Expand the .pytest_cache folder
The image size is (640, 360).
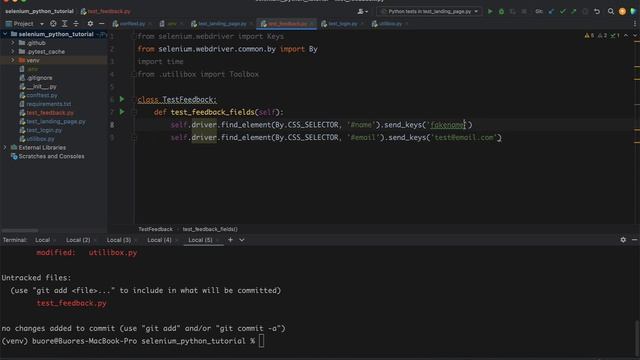pyautogui.click(x=13, y=51)
